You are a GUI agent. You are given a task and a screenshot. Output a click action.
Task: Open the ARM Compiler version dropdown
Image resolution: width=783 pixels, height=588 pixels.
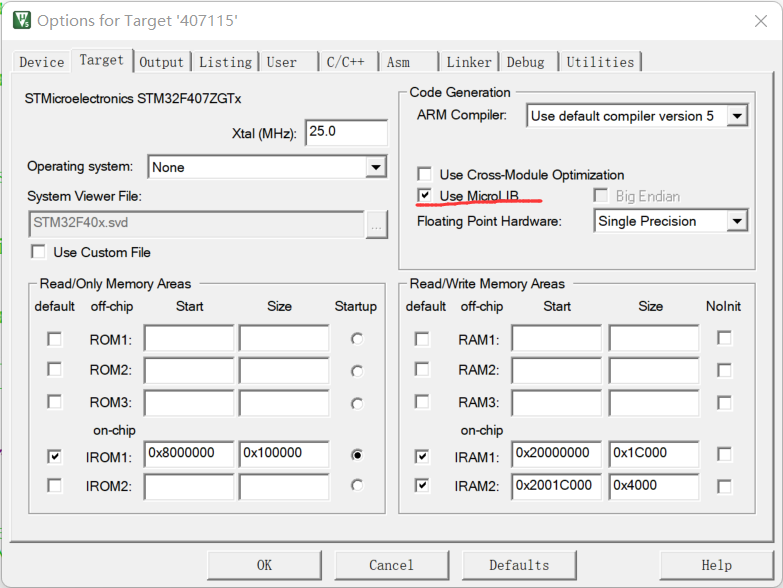click(737, 116)
